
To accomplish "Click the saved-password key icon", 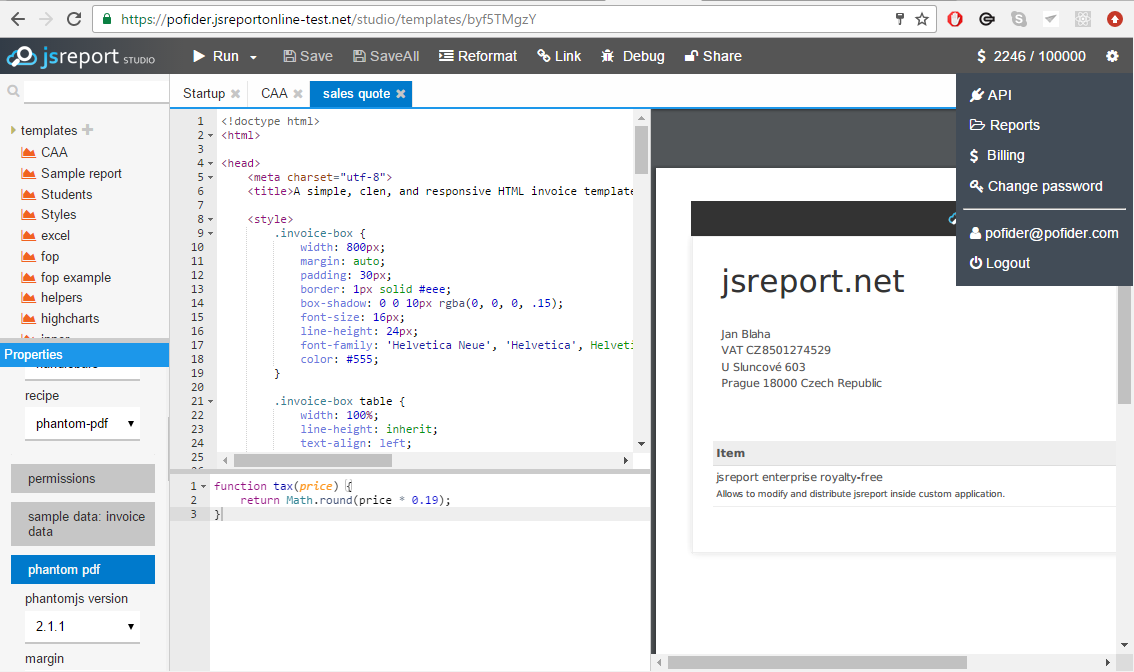I will tap(900, 20).
